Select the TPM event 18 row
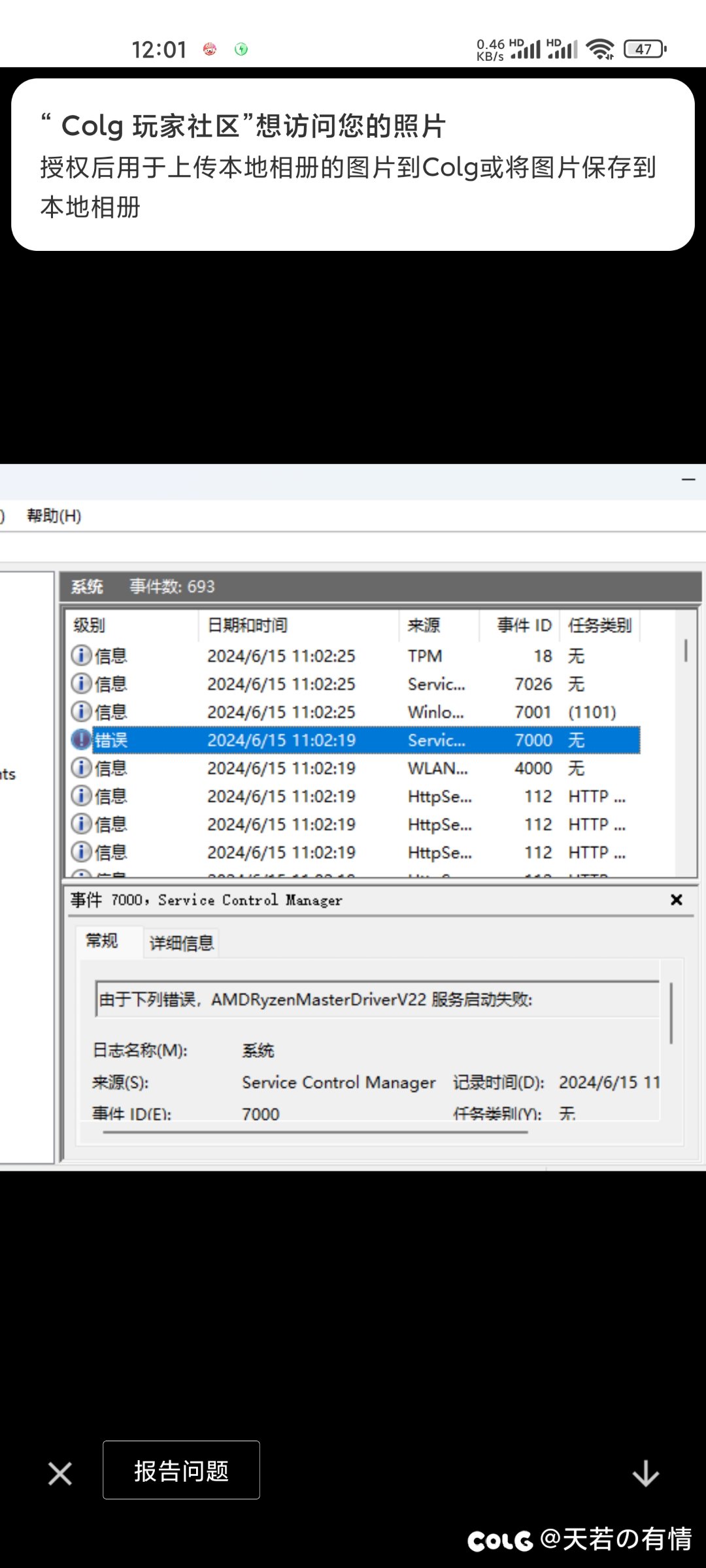This screenshot has width=706, height=1568. pos(354,655)
